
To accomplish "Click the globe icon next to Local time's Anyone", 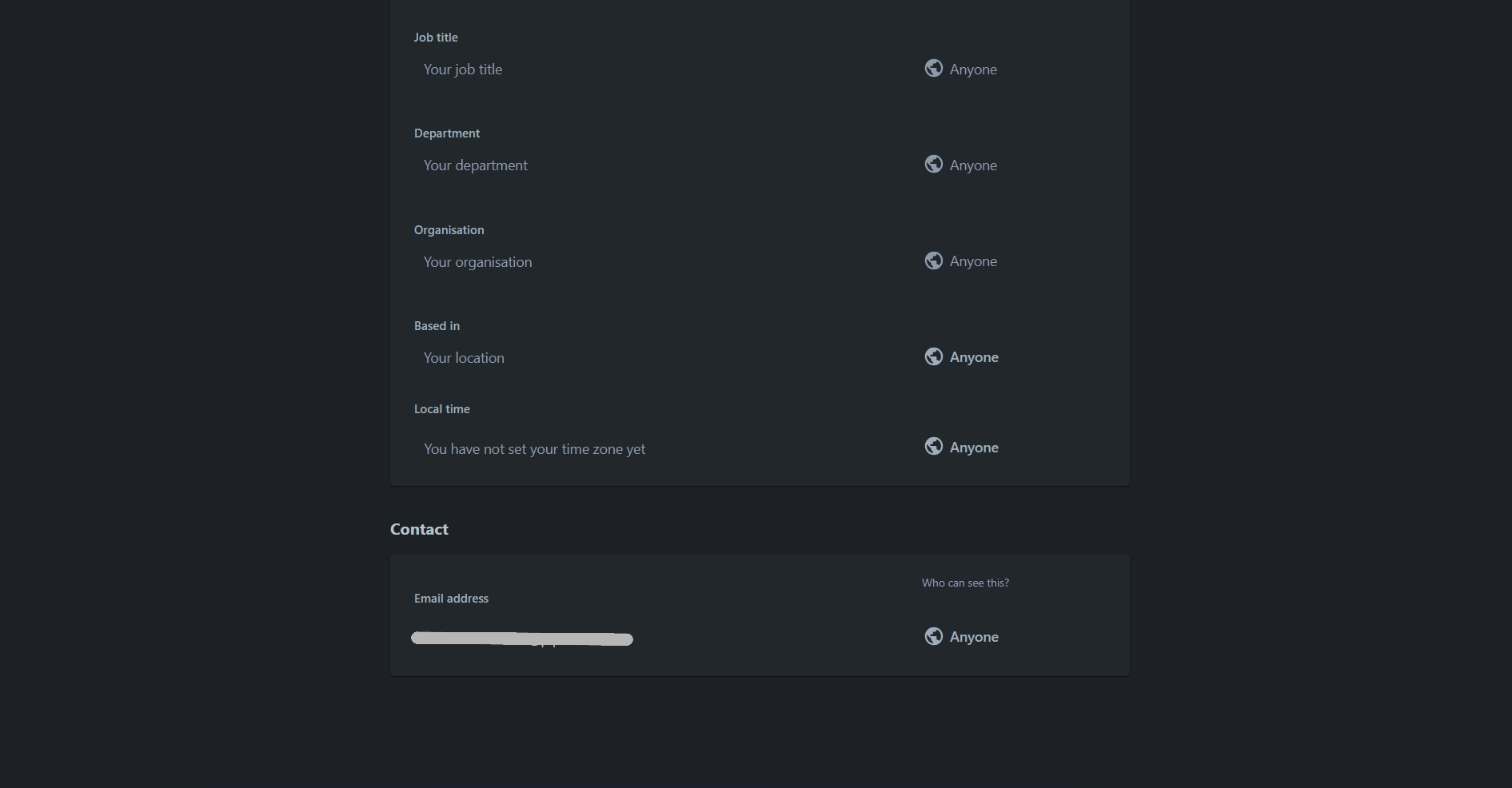I will pos(933,446).
